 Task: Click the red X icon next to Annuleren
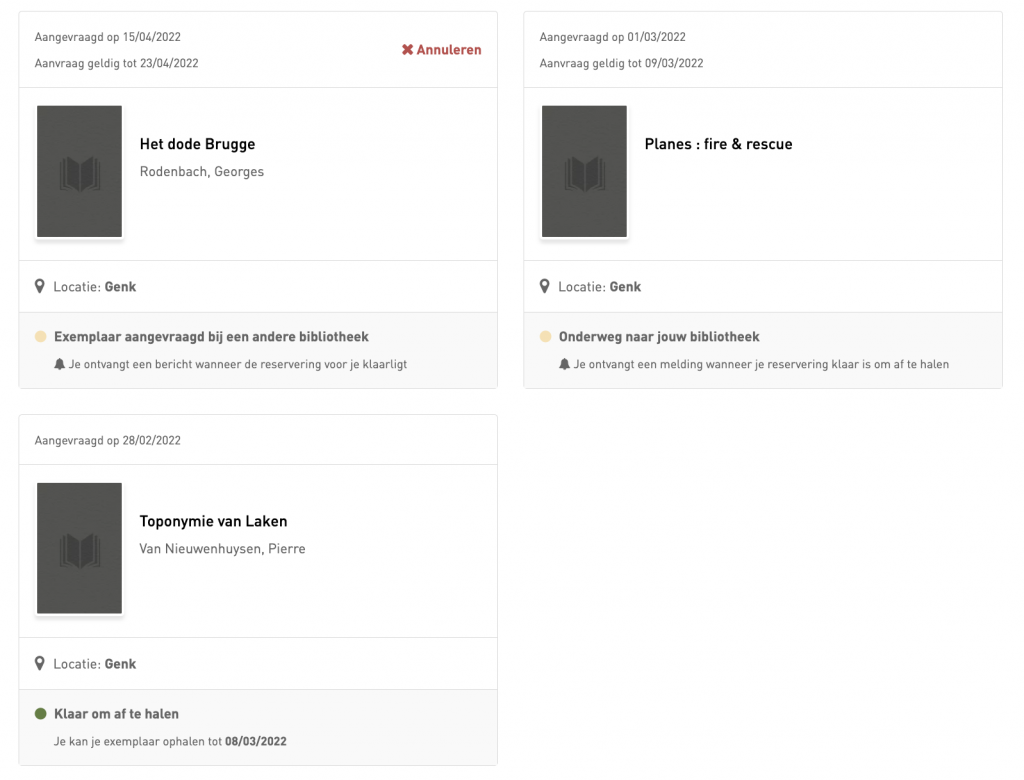[407, 50]
